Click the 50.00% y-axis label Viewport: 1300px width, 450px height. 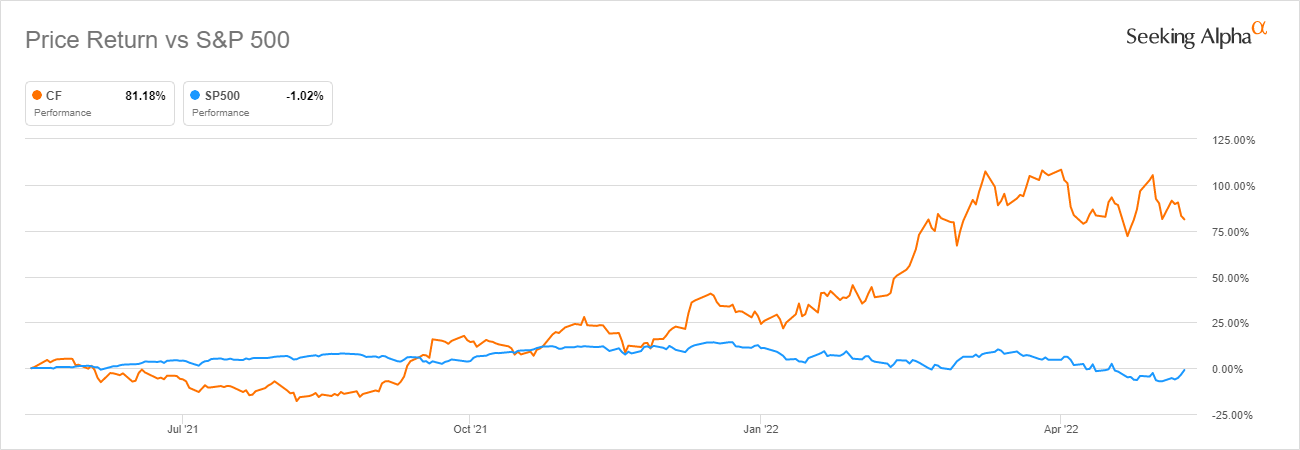click(x=1236, y=278)
